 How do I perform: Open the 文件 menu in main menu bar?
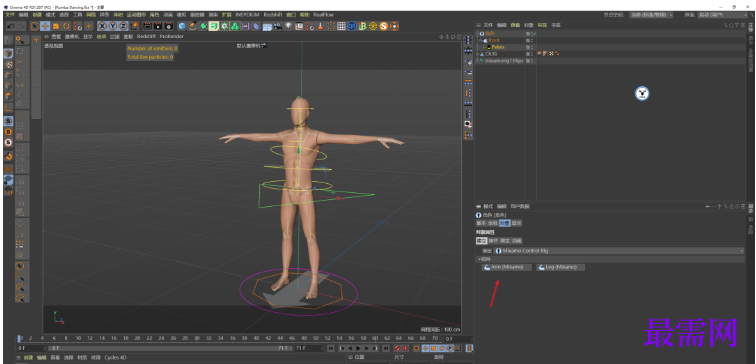[x=10, y=15]
